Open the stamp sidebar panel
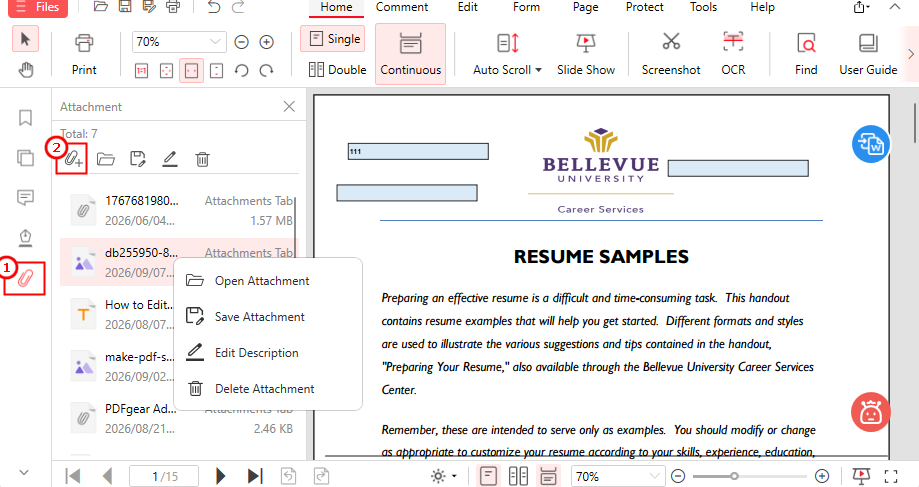 tap(25, 237)
